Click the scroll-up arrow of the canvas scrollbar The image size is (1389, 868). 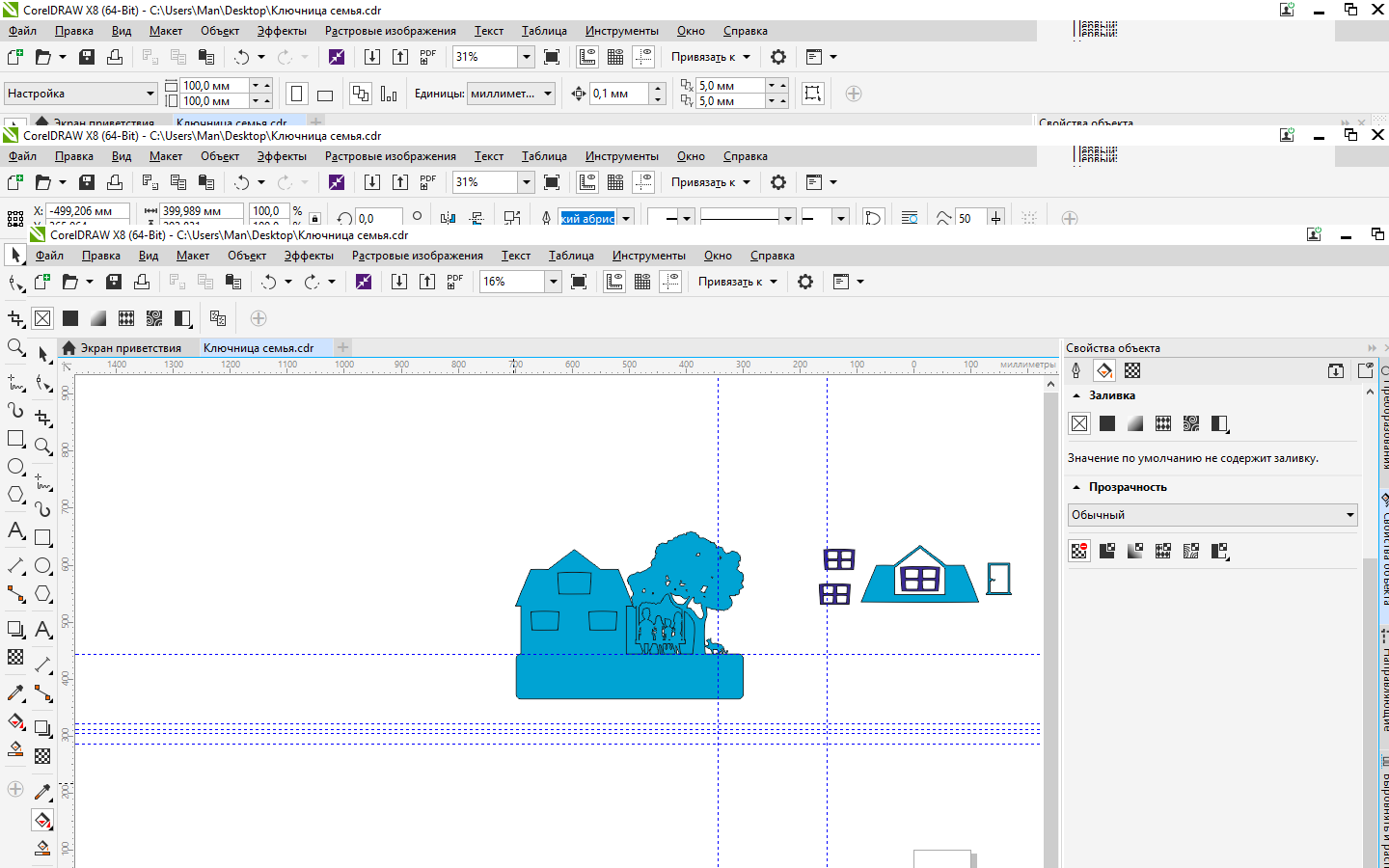pyautogui.click(x=1050, y=384)
